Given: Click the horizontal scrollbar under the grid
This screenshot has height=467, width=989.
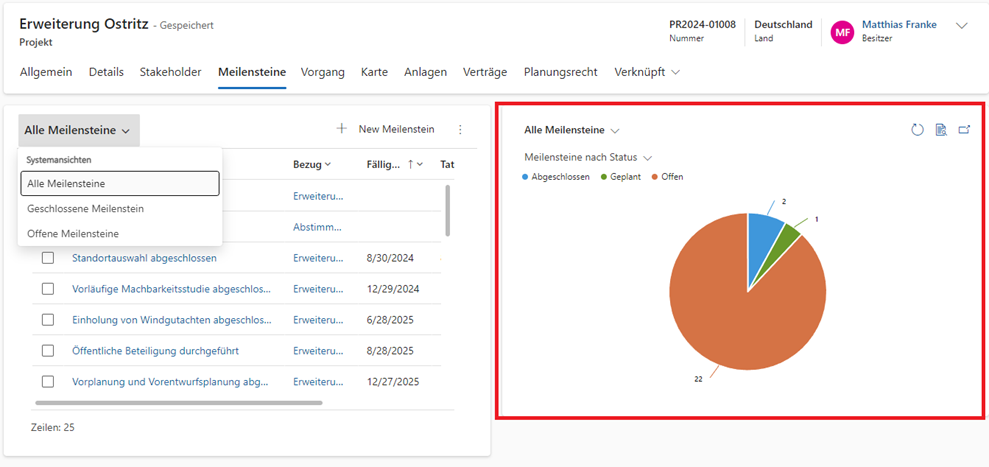Looking at the screenshot, I should tap(178, 403).
